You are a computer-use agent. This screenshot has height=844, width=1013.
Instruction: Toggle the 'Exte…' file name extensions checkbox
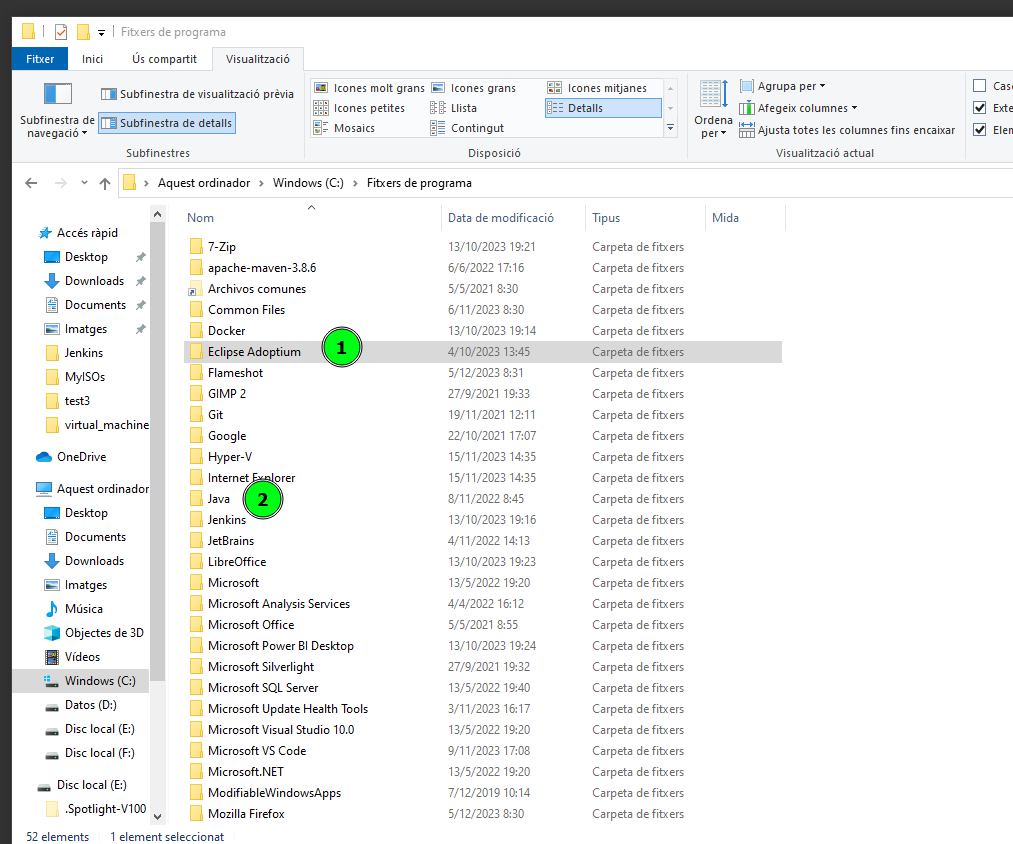tap(979, 108)
